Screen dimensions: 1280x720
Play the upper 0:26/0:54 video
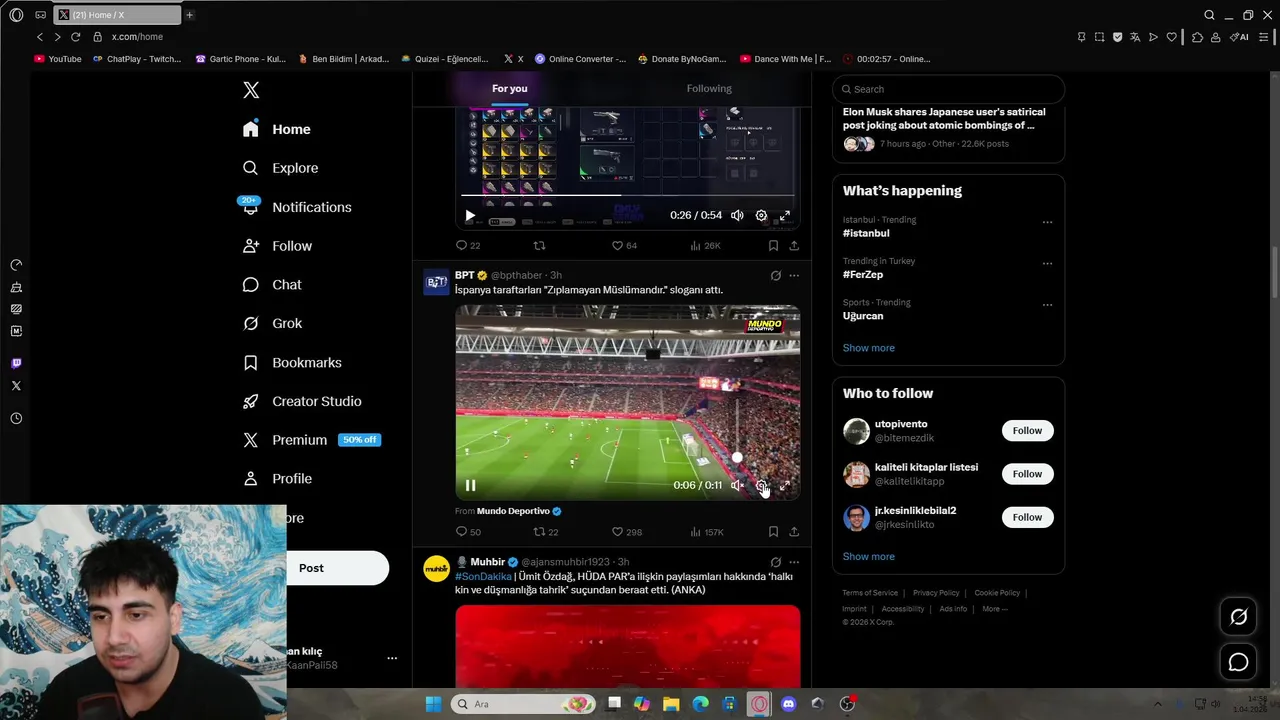(470, 216)
